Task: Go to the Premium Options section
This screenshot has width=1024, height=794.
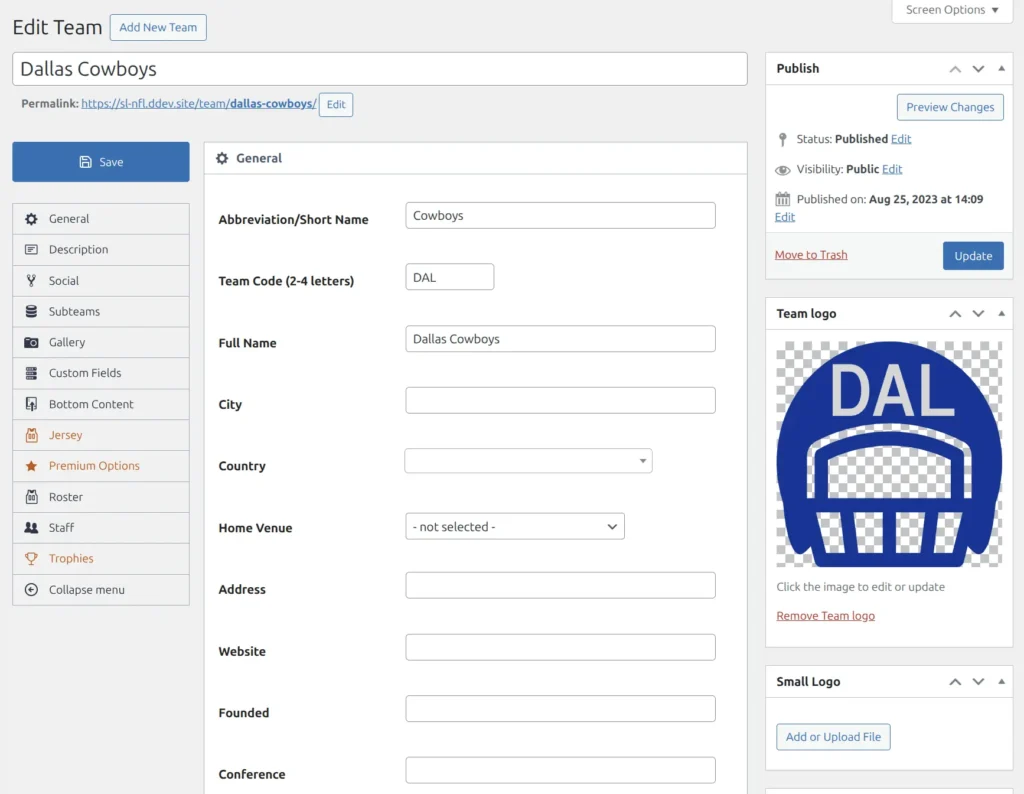Action: point(101,466)
